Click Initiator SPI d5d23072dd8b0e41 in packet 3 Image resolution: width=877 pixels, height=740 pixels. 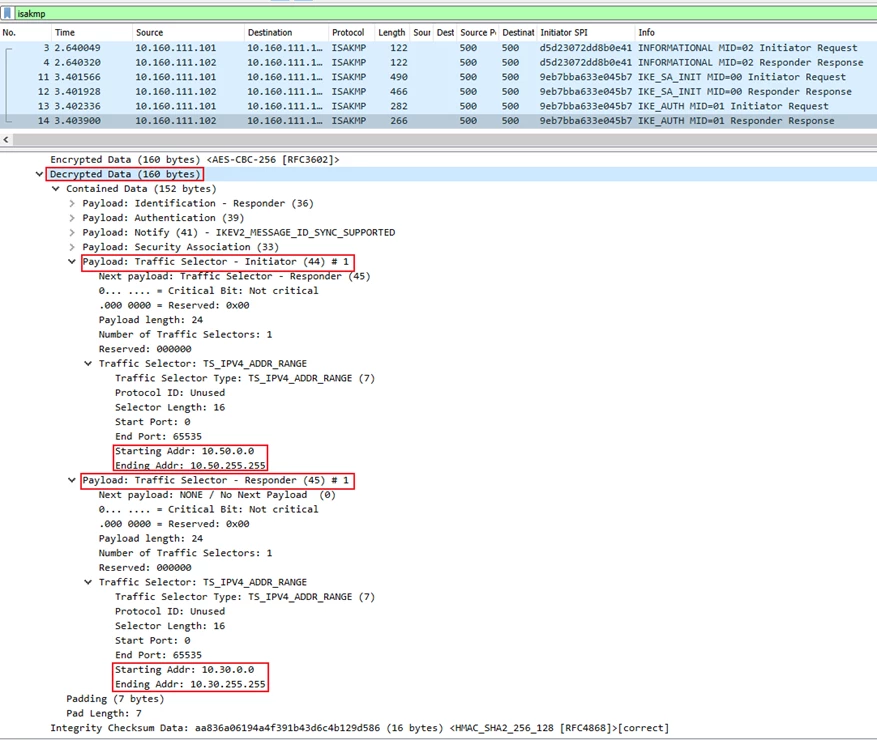pos(586,48)
